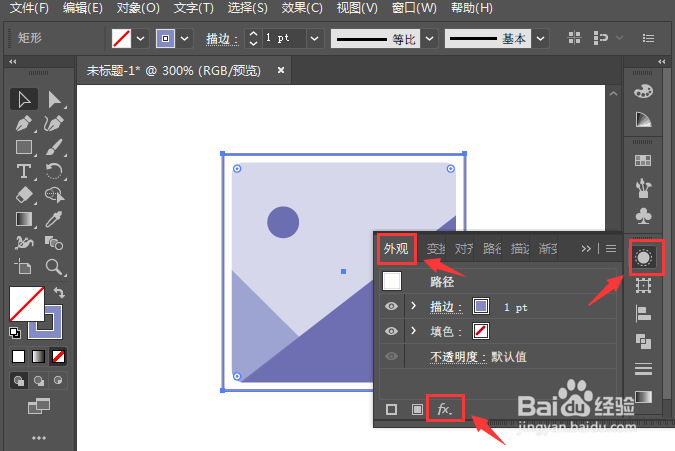This screenshot has width=675, height=451.
Task: Open the Align panel dock icon
Action: pyautogui.click(x=643, y=313)
